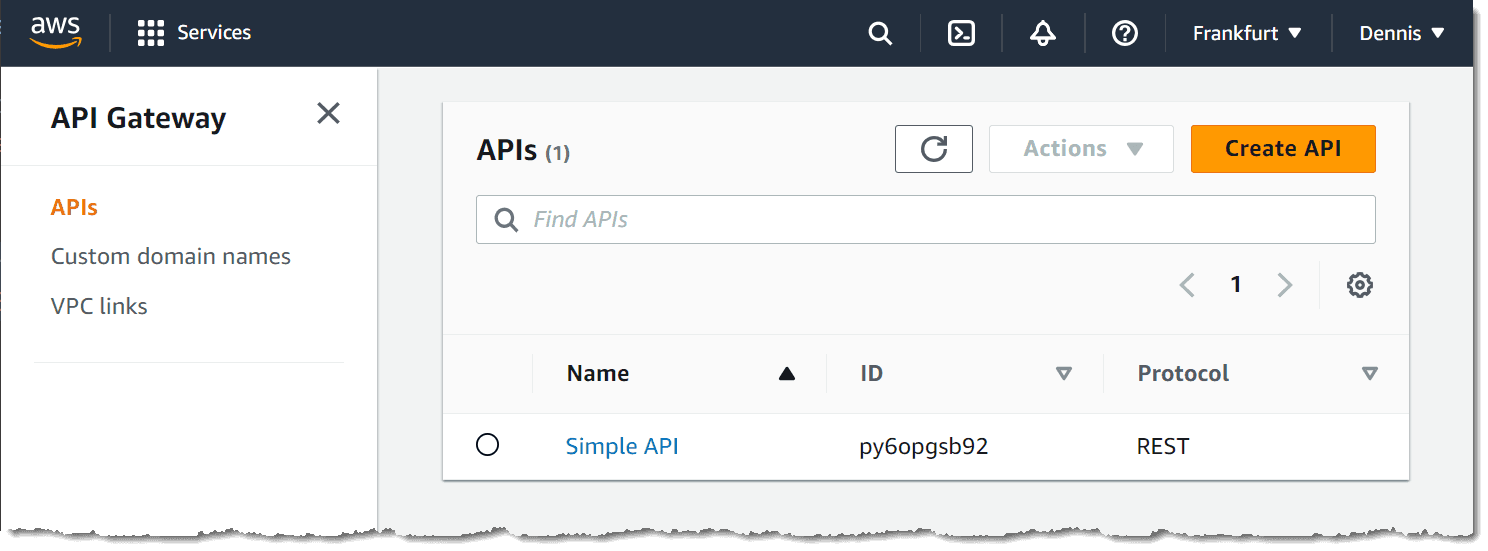Refresh the APIs list
The height and width of the screenshot is (551, 1488).
934,149
